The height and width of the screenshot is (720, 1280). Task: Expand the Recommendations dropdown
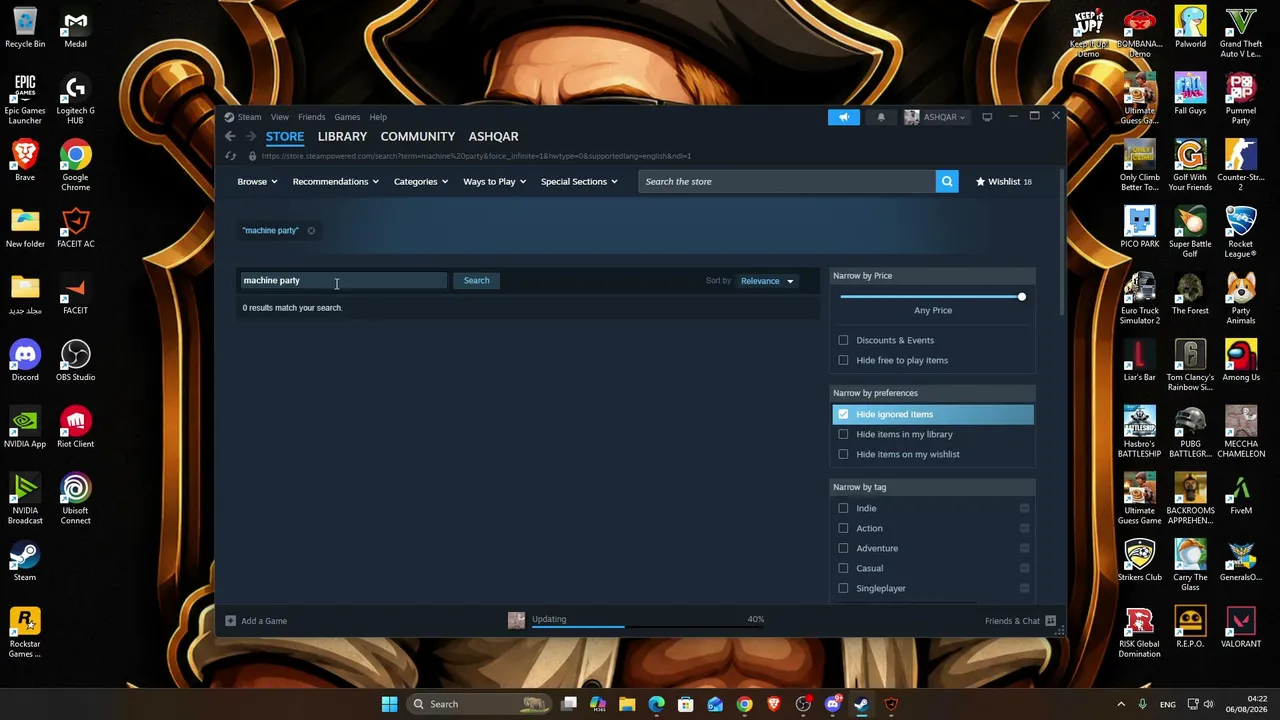point(335,182)
